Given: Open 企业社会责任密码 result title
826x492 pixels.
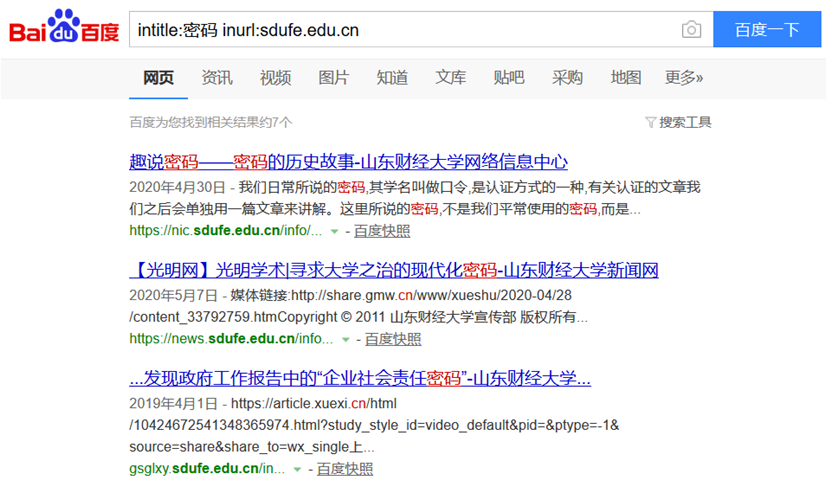Looking at the screenshot, I should (x=360, y=379).
